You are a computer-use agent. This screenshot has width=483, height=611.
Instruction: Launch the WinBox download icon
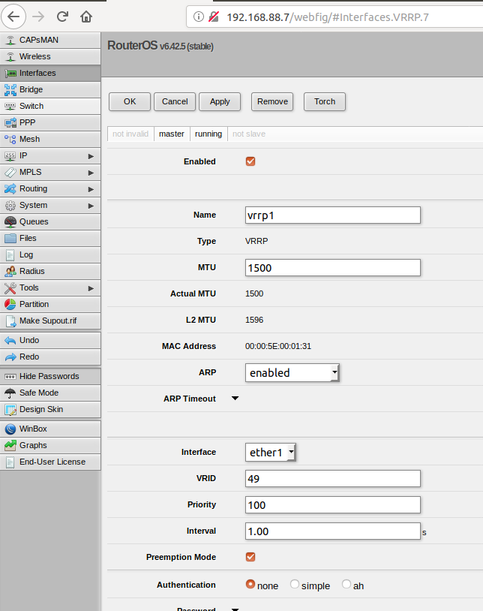point(11,429)
